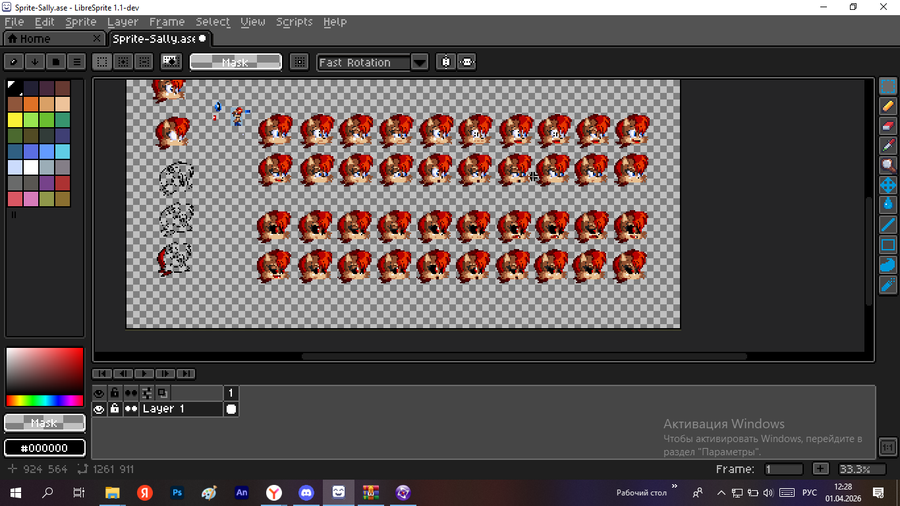Click the 1:1 zoom icon at bottom right
The width and height of the screenshot is (900, 506).
[x=887, y=447]
